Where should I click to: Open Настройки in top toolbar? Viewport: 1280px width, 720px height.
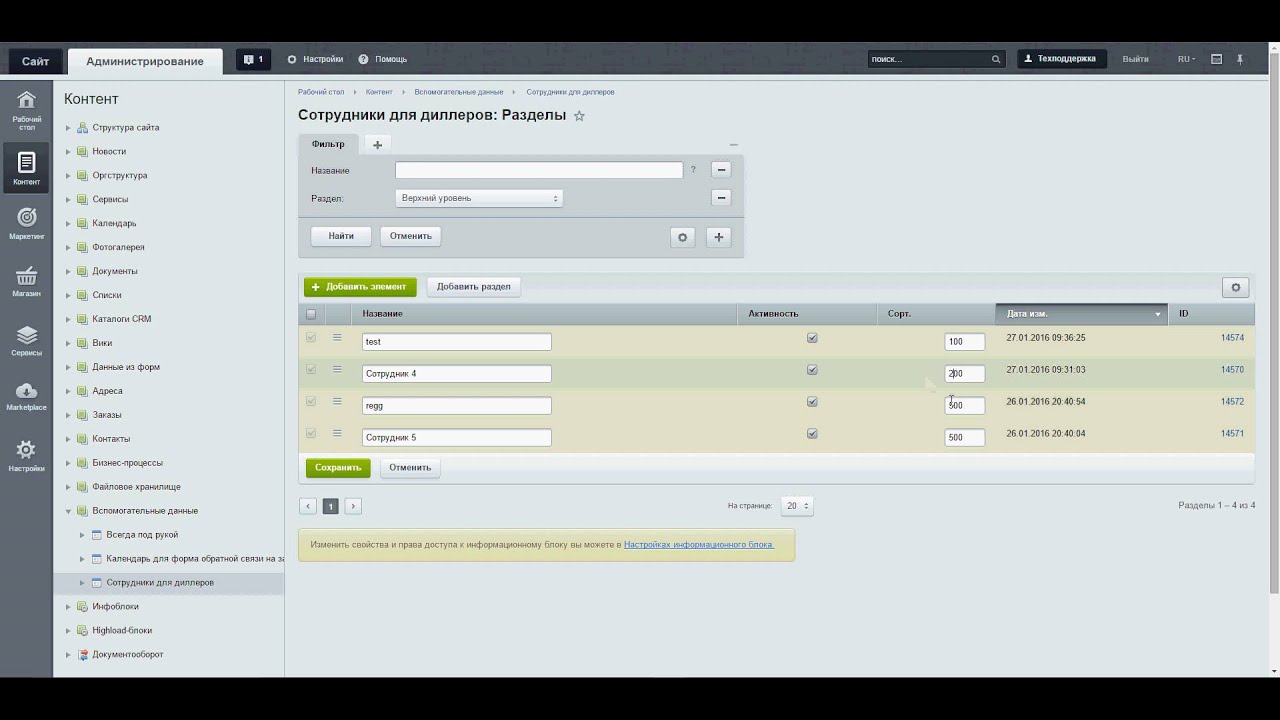315,59
